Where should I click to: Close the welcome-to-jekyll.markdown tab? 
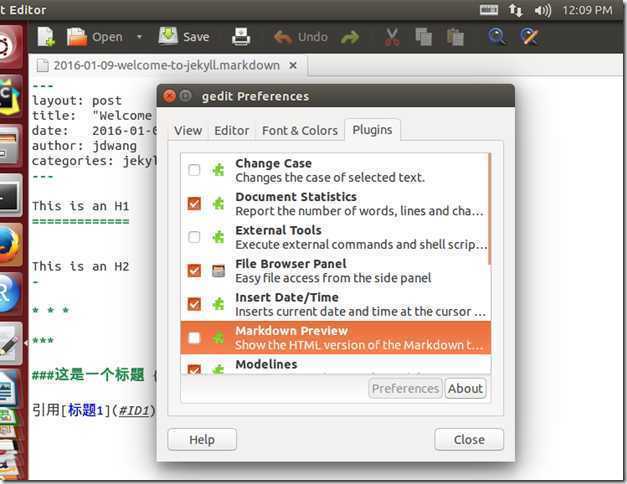tap(293, 65)
